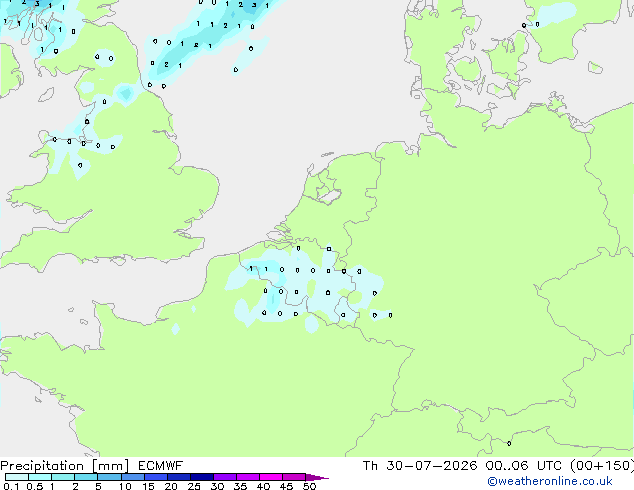Click the above-50 mm legend arrow tip
This screenshot has height=490, width=634.
[317, 477]
